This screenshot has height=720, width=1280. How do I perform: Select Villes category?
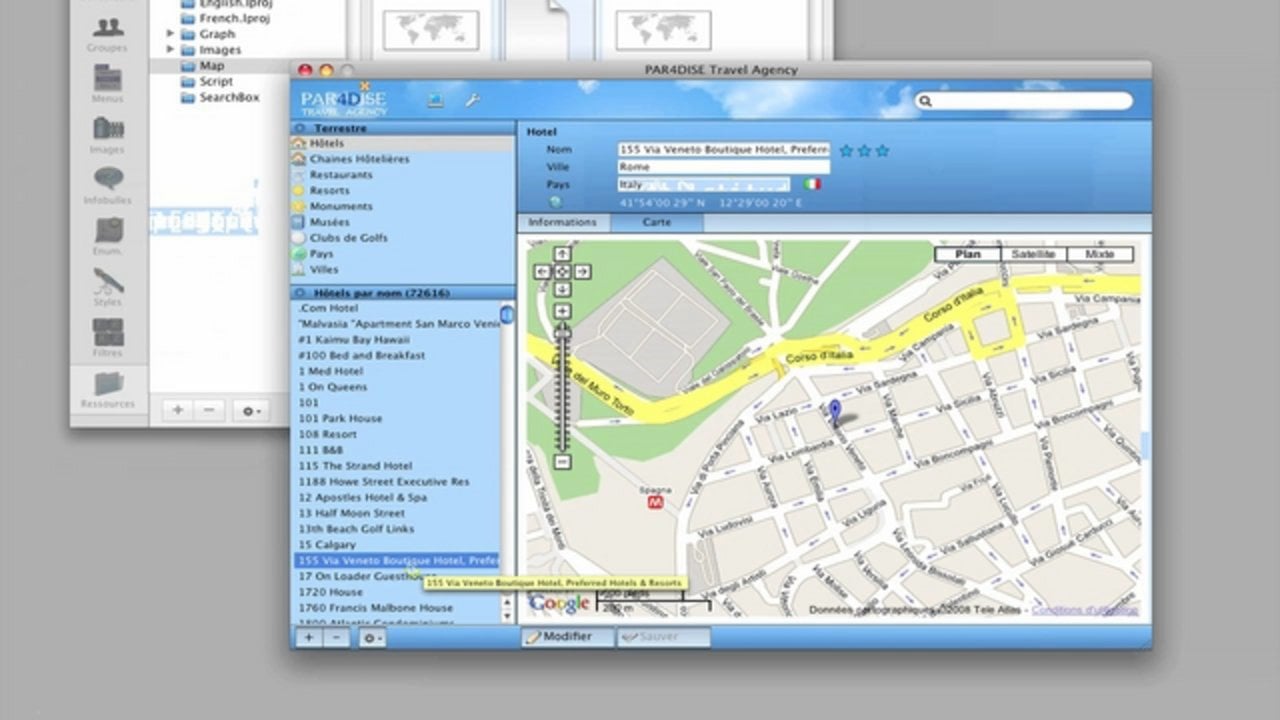click(x=403, y=269)
